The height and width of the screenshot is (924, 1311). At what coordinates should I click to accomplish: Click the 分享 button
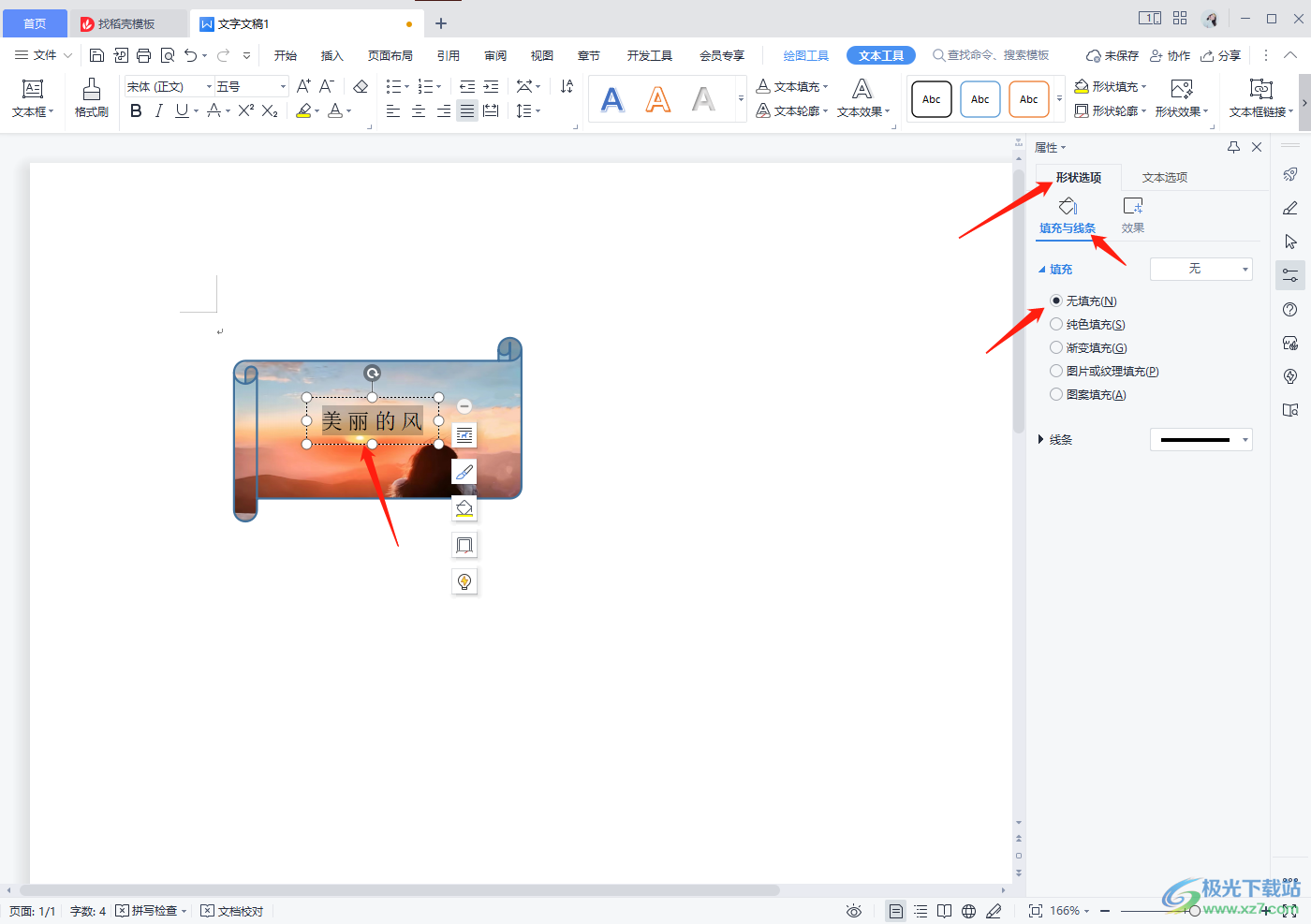coord(1221,56)
